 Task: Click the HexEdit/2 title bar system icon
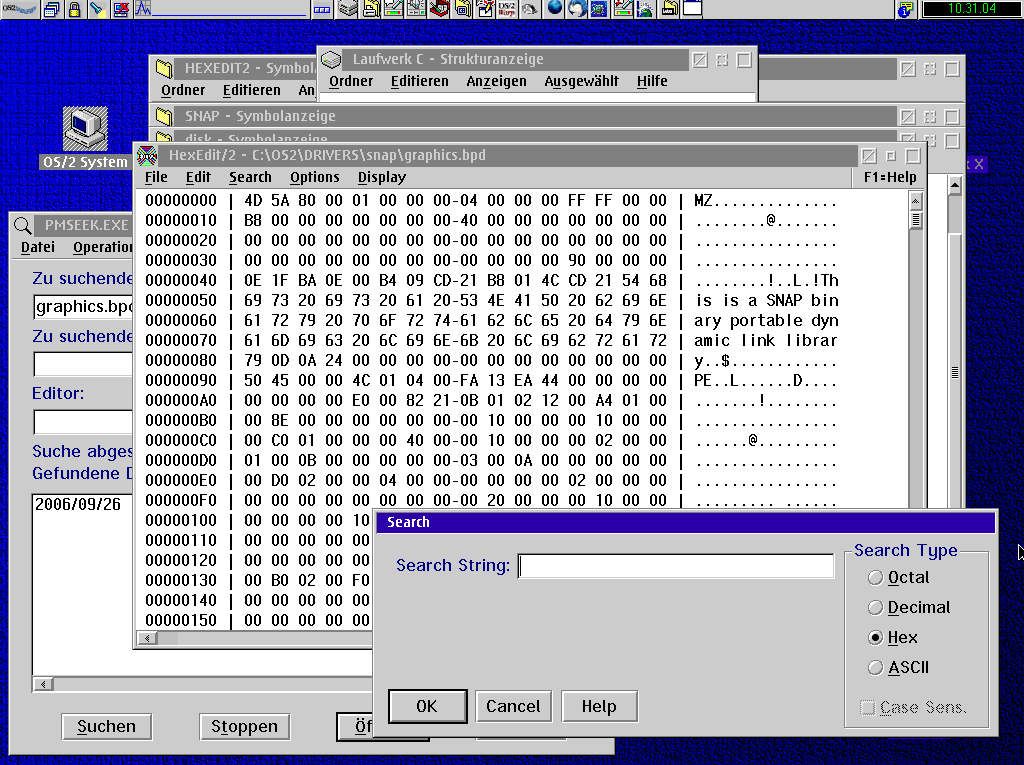click(148, 155)
